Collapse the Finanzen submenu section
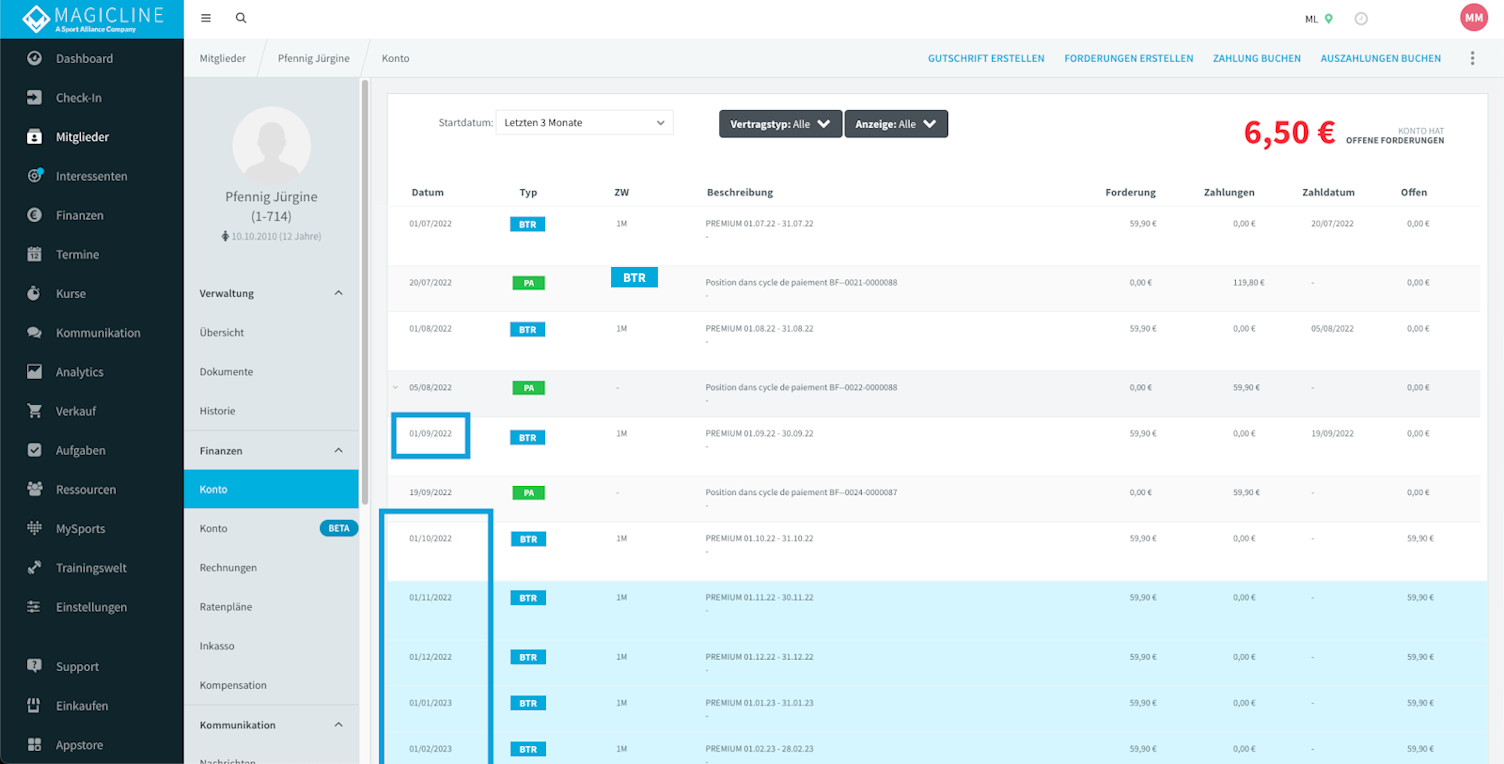The height and width of the screenshot is (764, 1504). tap(338, 451)
